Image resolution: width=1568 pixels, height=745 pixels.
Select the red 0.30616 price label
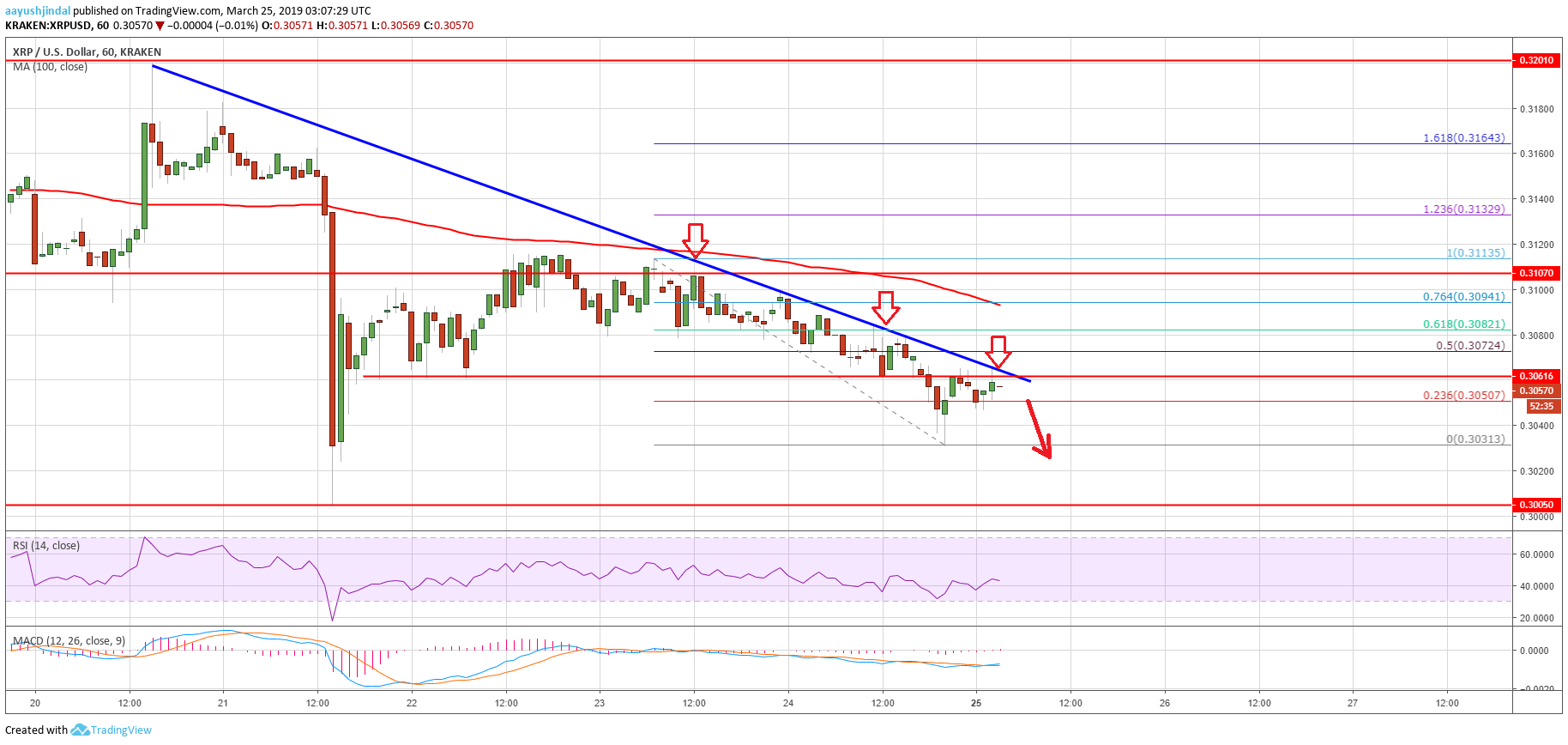click(x=1536, y=376)
